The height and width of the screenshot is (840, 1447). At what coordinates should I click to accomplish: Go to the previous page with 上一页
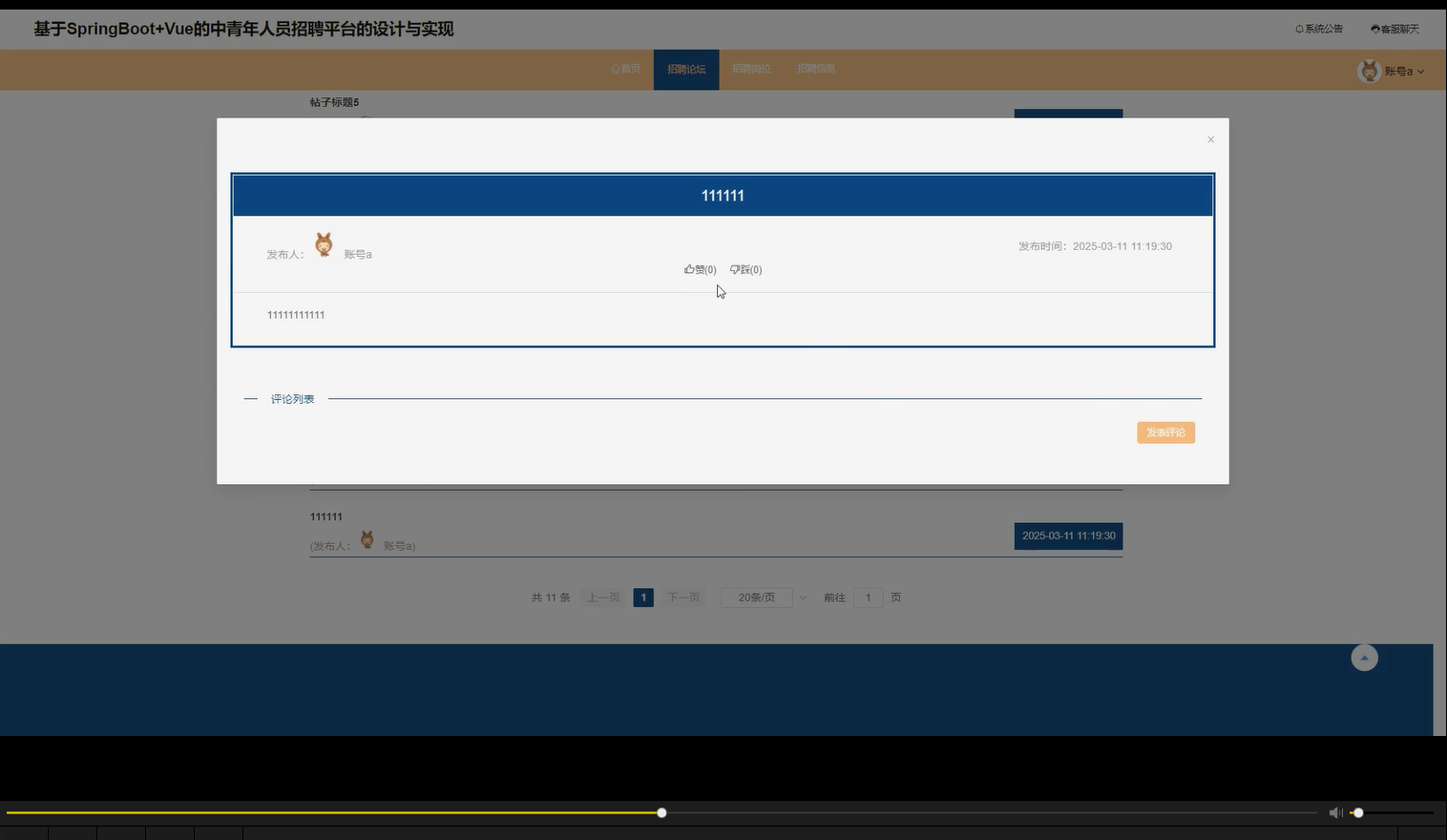tap(603, 598)
